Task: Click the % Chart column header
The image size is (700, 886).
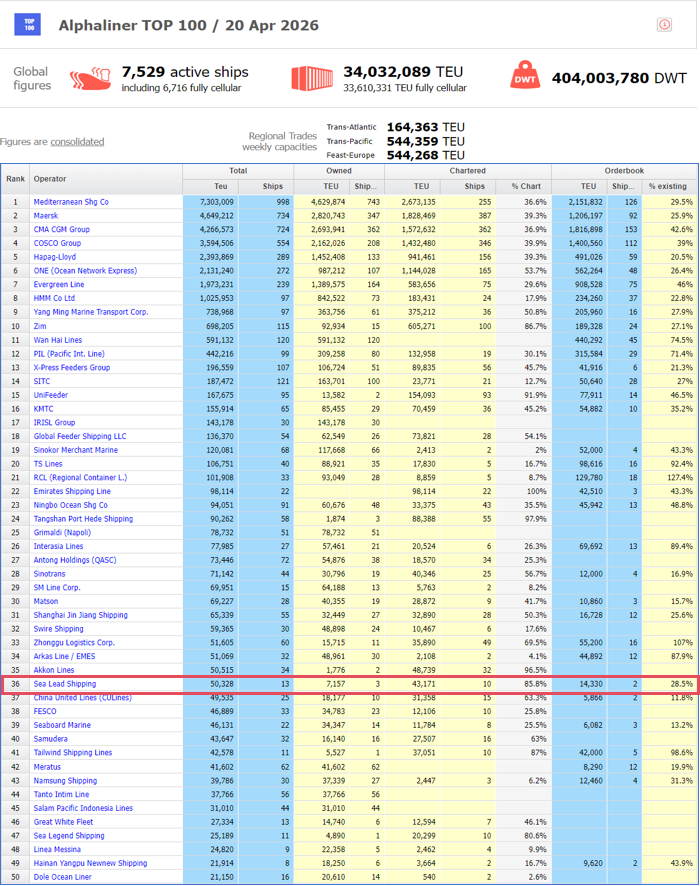Action: [525, 186]
